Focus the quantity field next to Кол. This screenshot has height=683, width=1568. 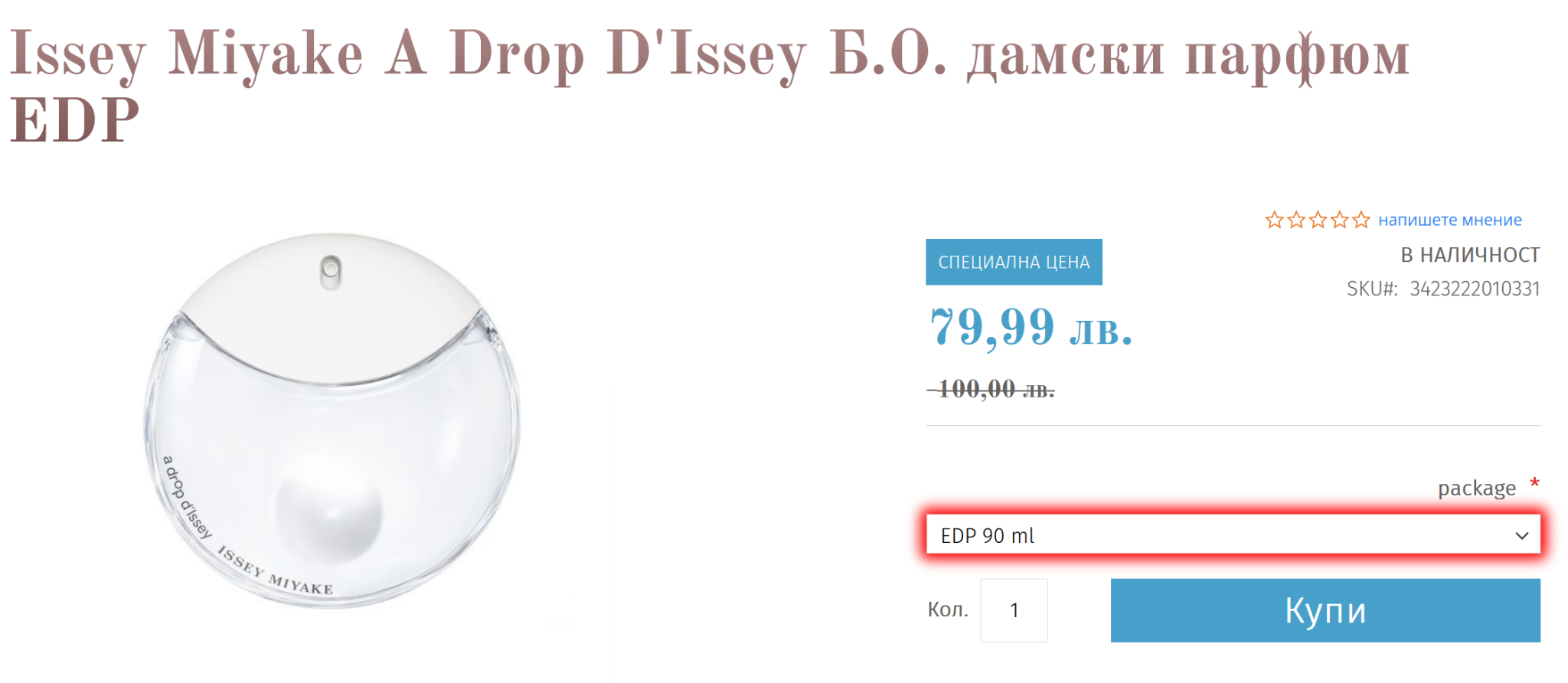(x=1014, y=610)
